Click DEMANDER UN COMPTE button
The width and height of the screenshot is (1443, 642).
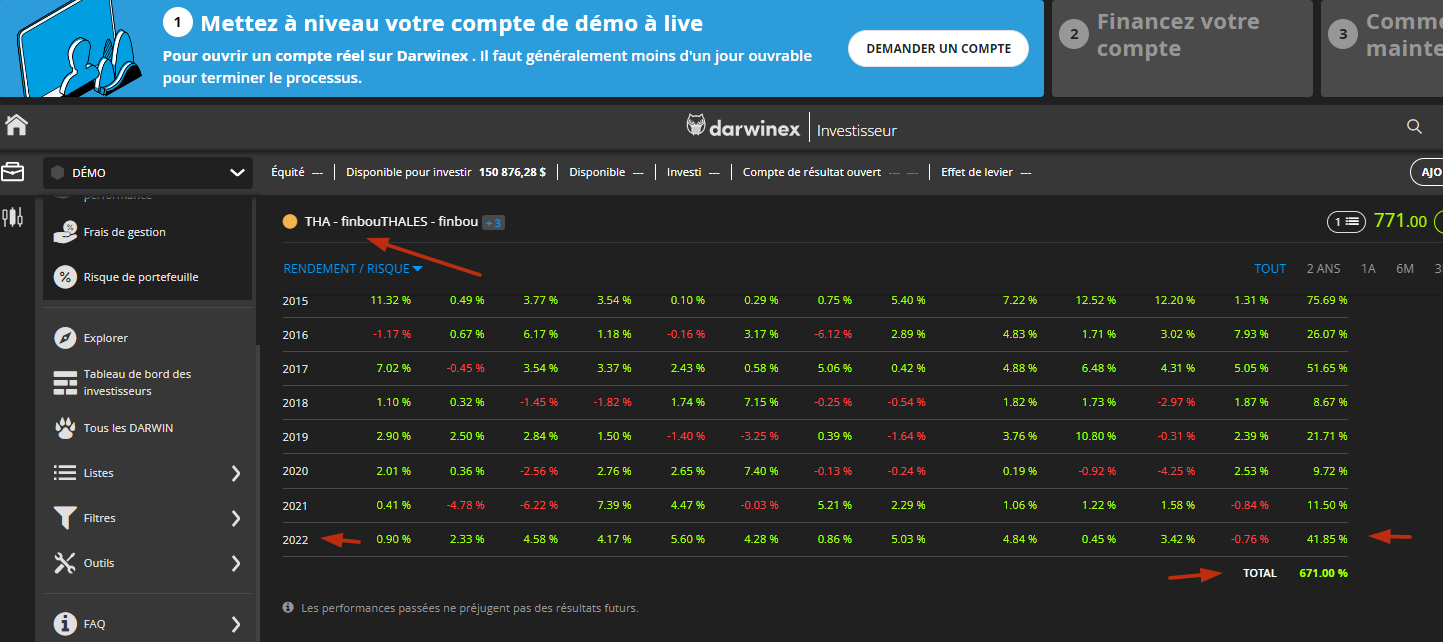938,48
